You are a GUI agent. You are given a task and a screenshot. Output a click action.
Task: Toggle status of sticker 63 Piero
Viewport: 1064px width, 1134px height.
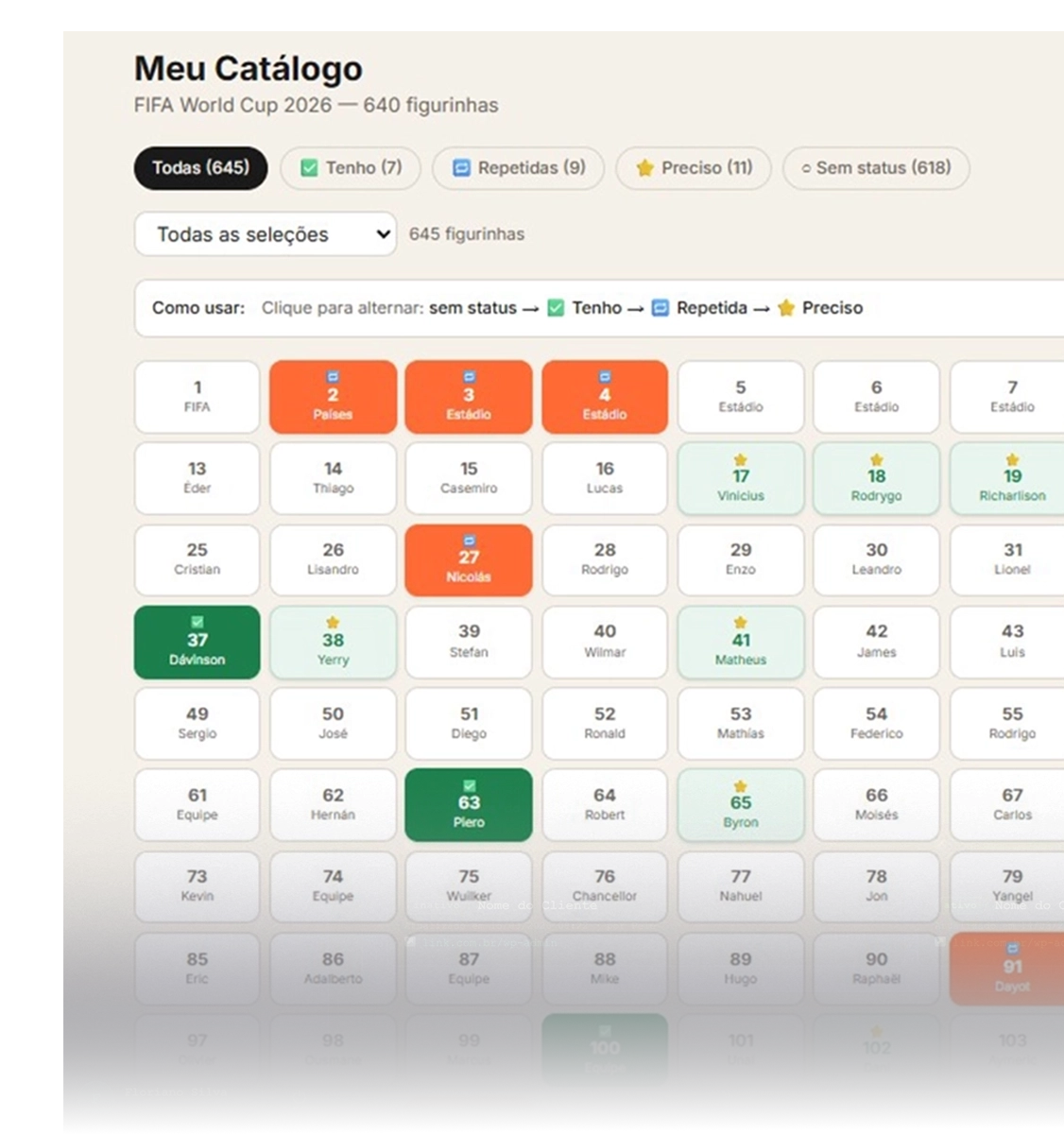click(469, 805)
